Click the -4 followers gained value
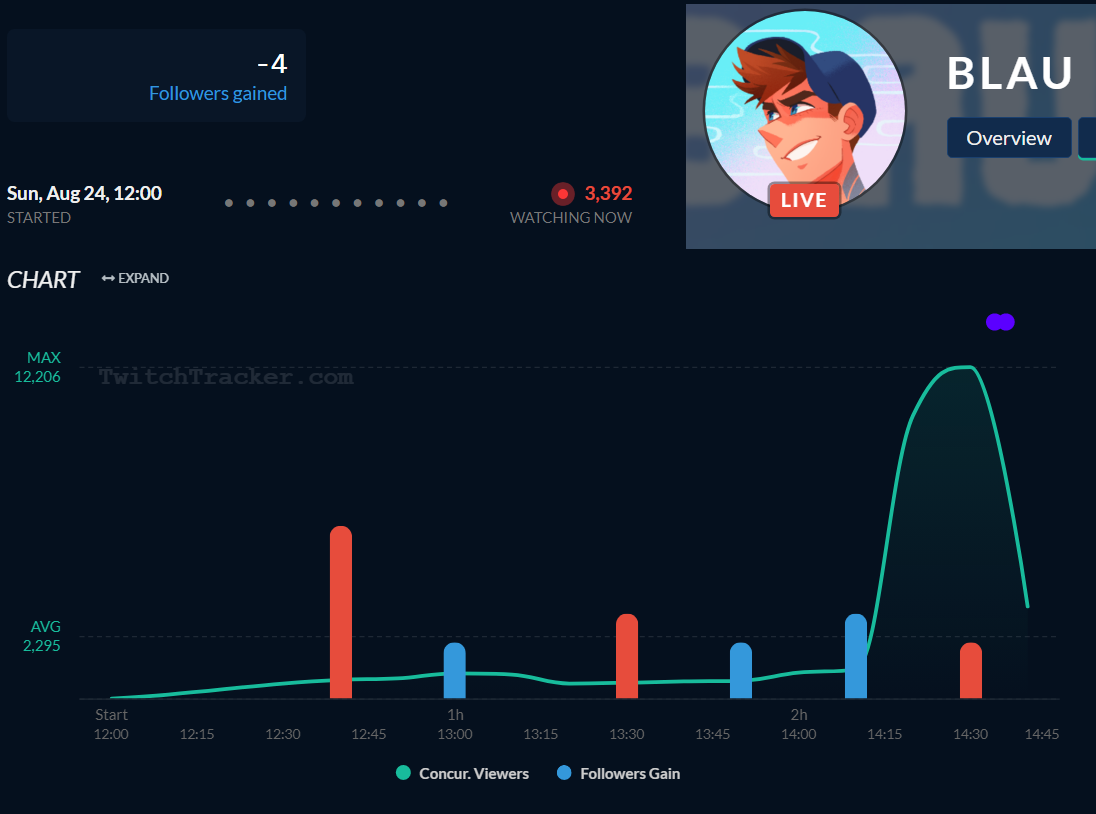 [x=272, y=64]
